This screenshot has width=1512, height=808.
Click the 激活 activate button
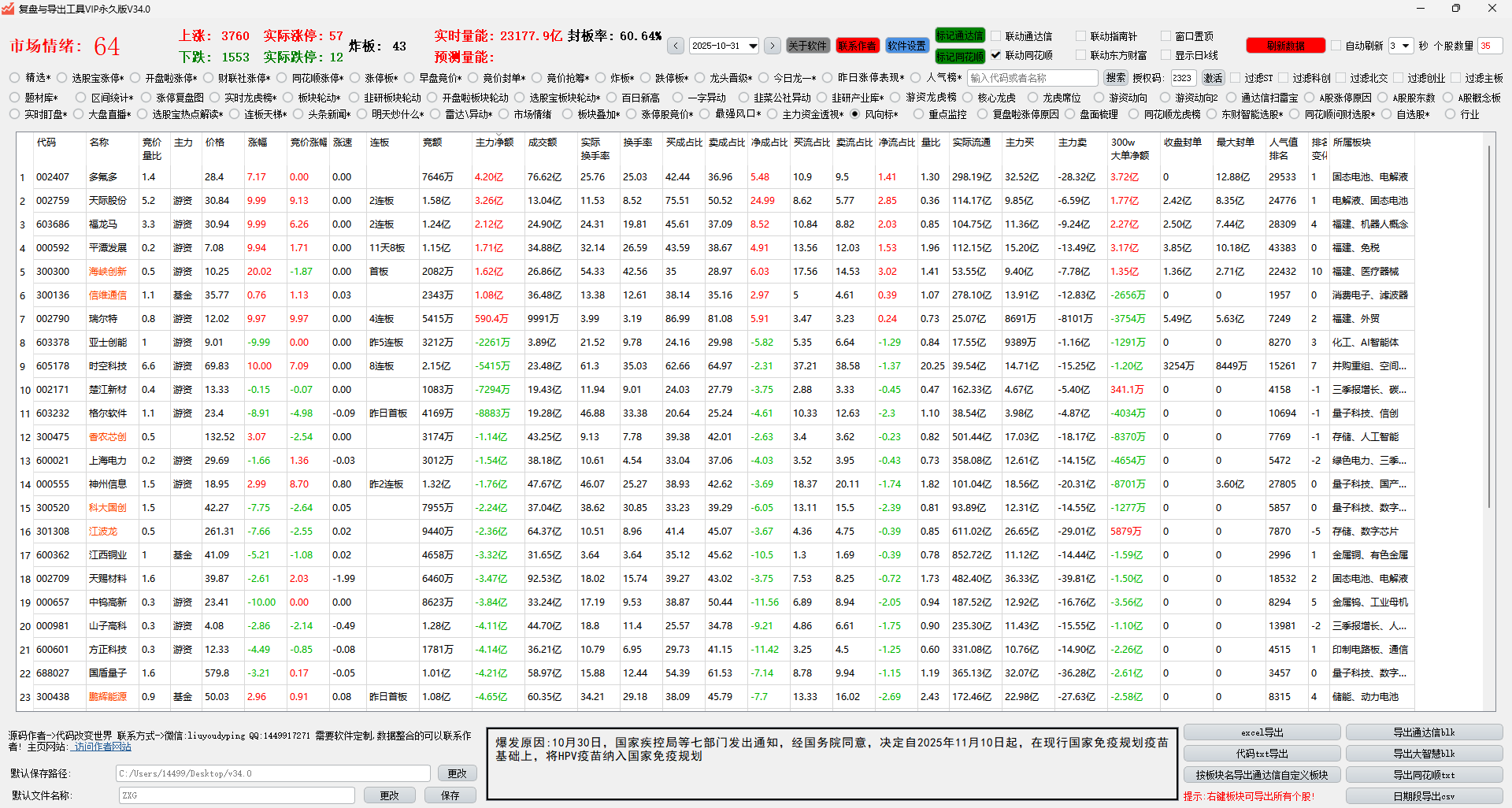pos(1214,78)
